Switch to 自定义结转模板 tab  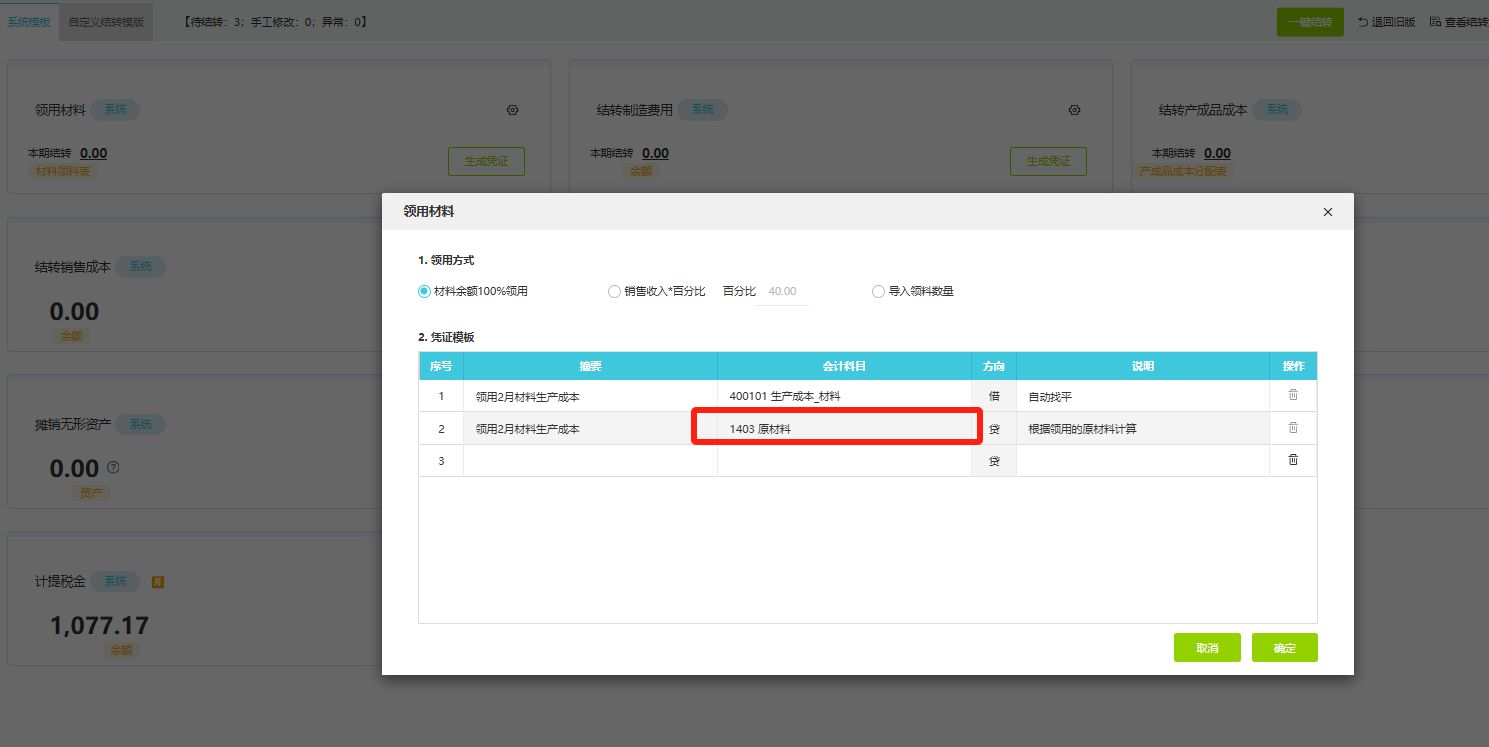click(106, 21)
